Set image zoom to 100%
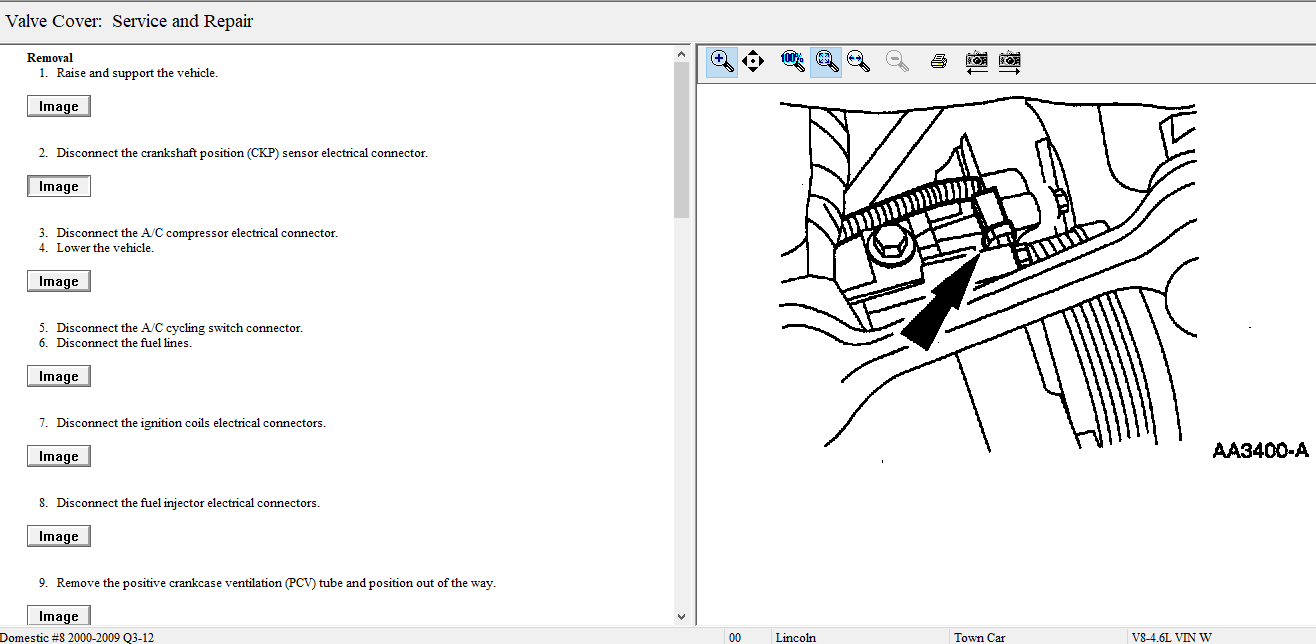The image size is (1316, 644). 792,61
